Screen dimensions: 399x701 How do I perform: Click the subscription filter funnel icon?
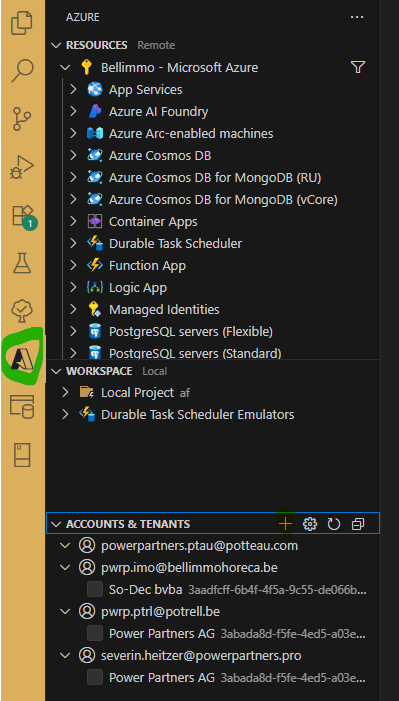pyautogui.click(x=358, y=67)
